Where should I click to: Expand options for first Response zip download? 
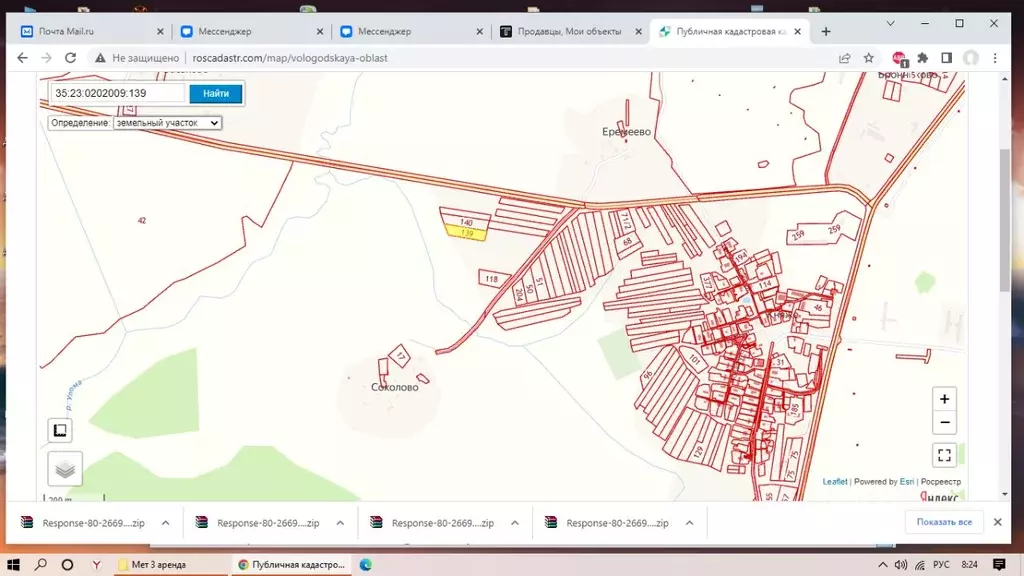166,523
